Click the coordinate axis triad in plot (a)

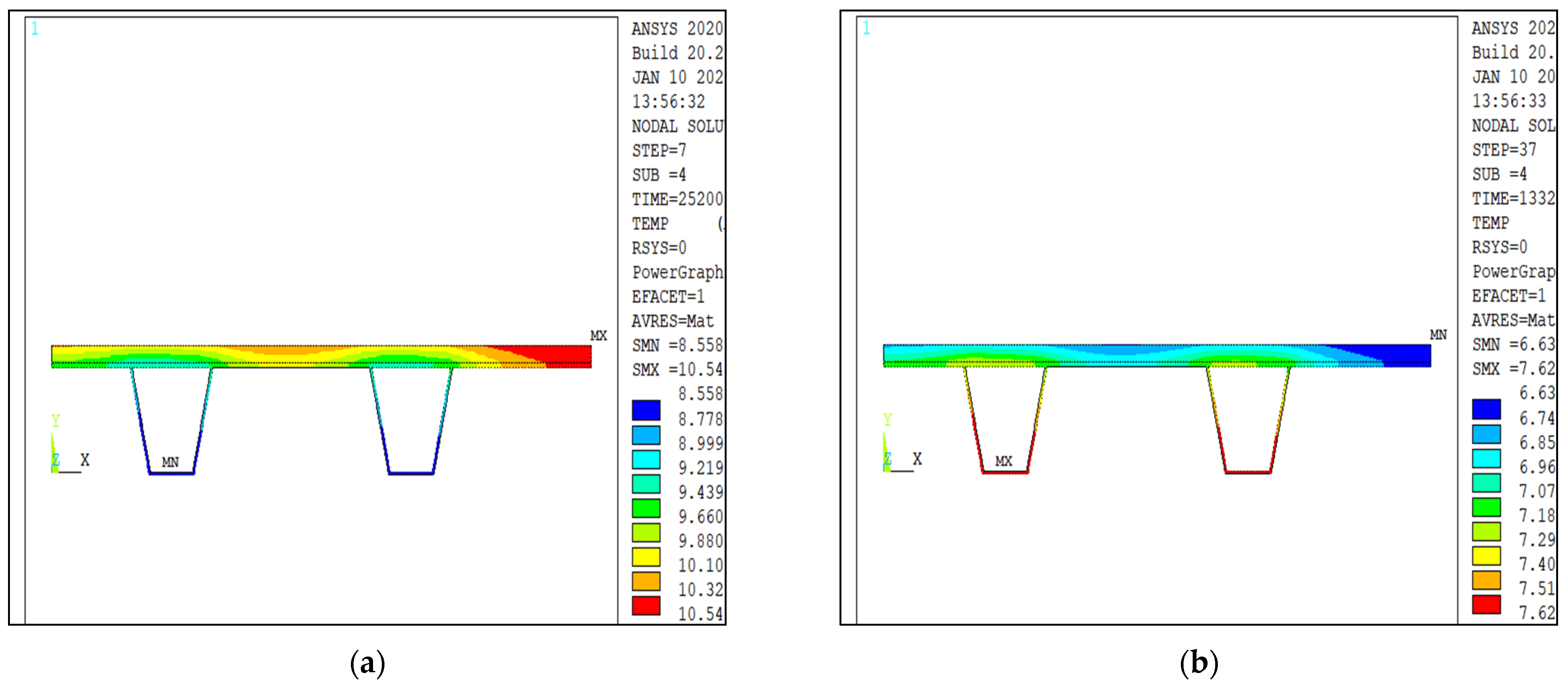pyautogui.click(x=70, y=444)
